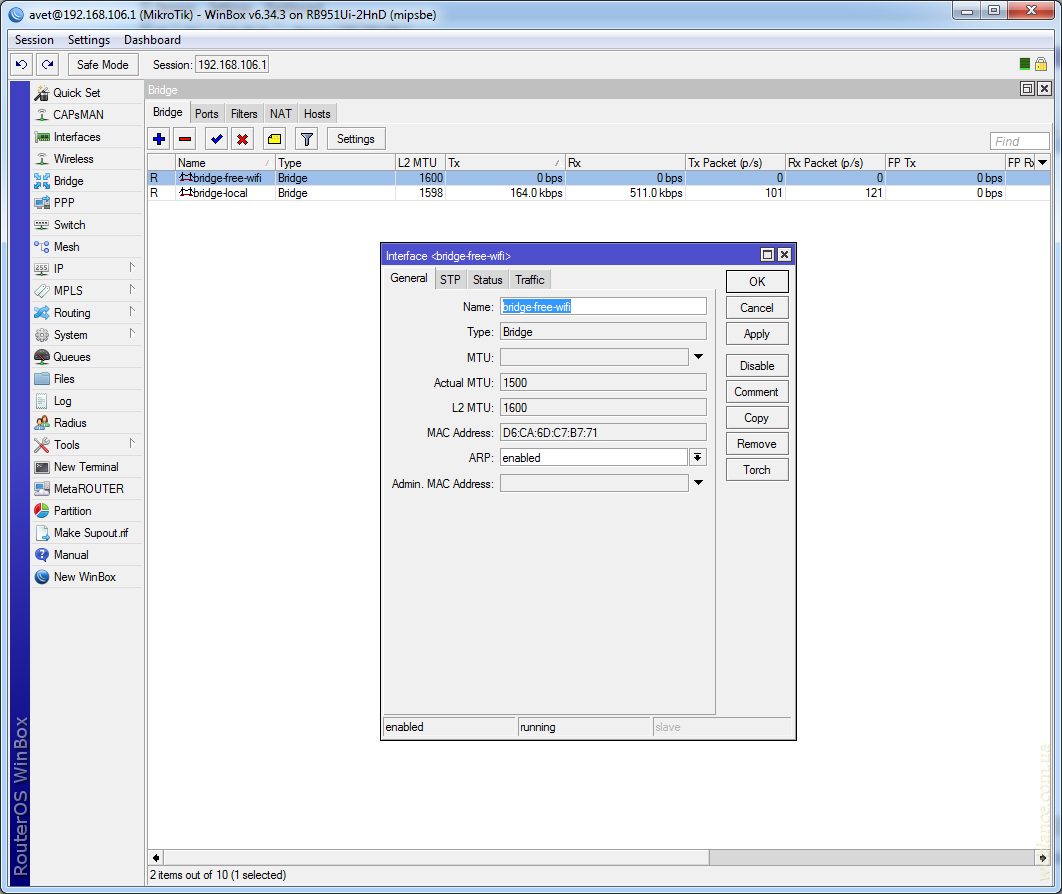Click the red cross disable icon
Image resolution: width=1062 pixels, height=894 pixels.
242,139
